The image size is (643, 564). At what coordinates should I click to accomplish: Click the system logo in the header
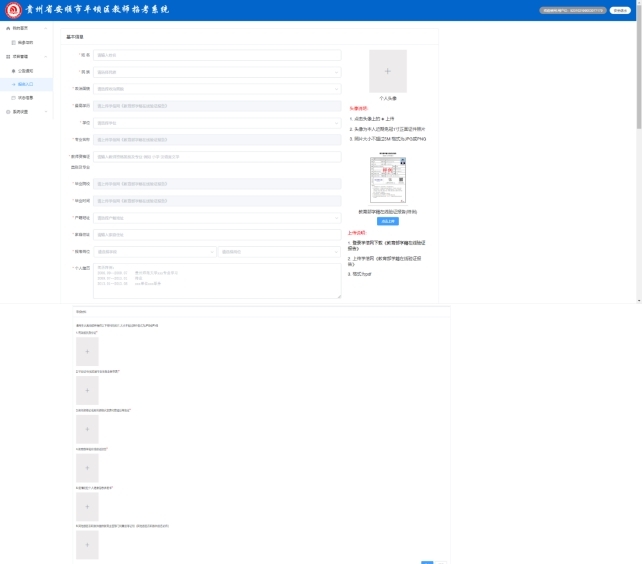(14, 10)
